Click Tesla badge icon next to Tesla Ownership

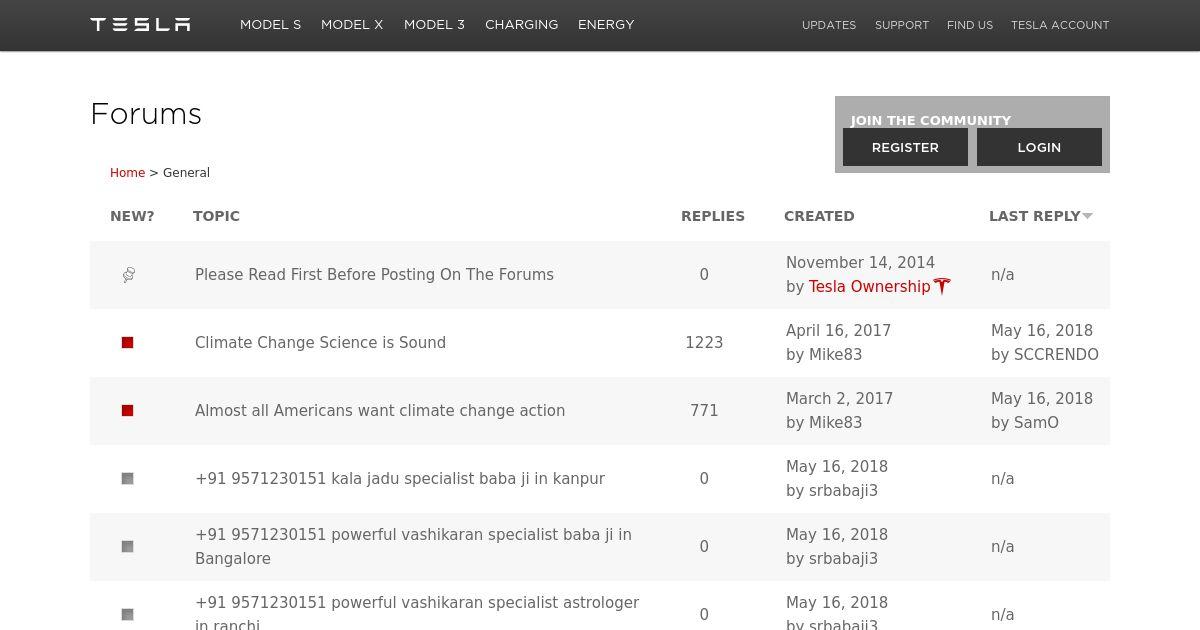tap(942, 287)
